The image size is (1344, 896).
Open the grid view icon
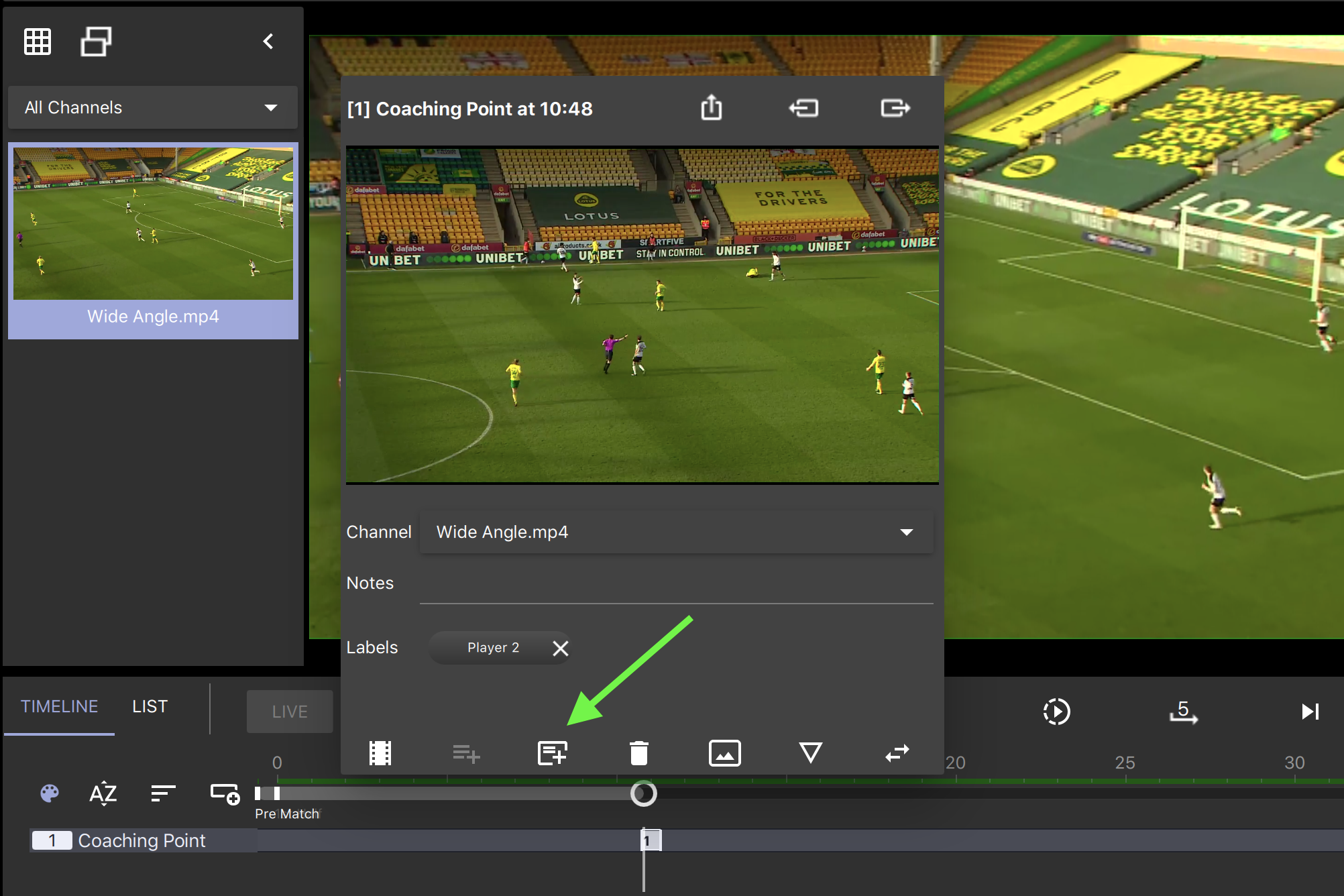point(38,42)
